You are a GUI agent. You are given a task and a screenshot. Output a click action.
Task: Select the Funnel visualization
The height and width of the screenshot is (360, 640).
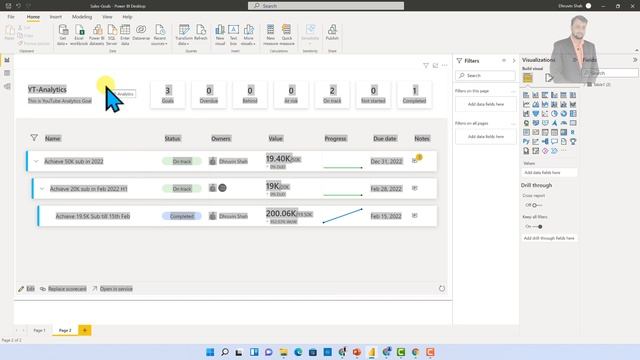pos(536,113)
